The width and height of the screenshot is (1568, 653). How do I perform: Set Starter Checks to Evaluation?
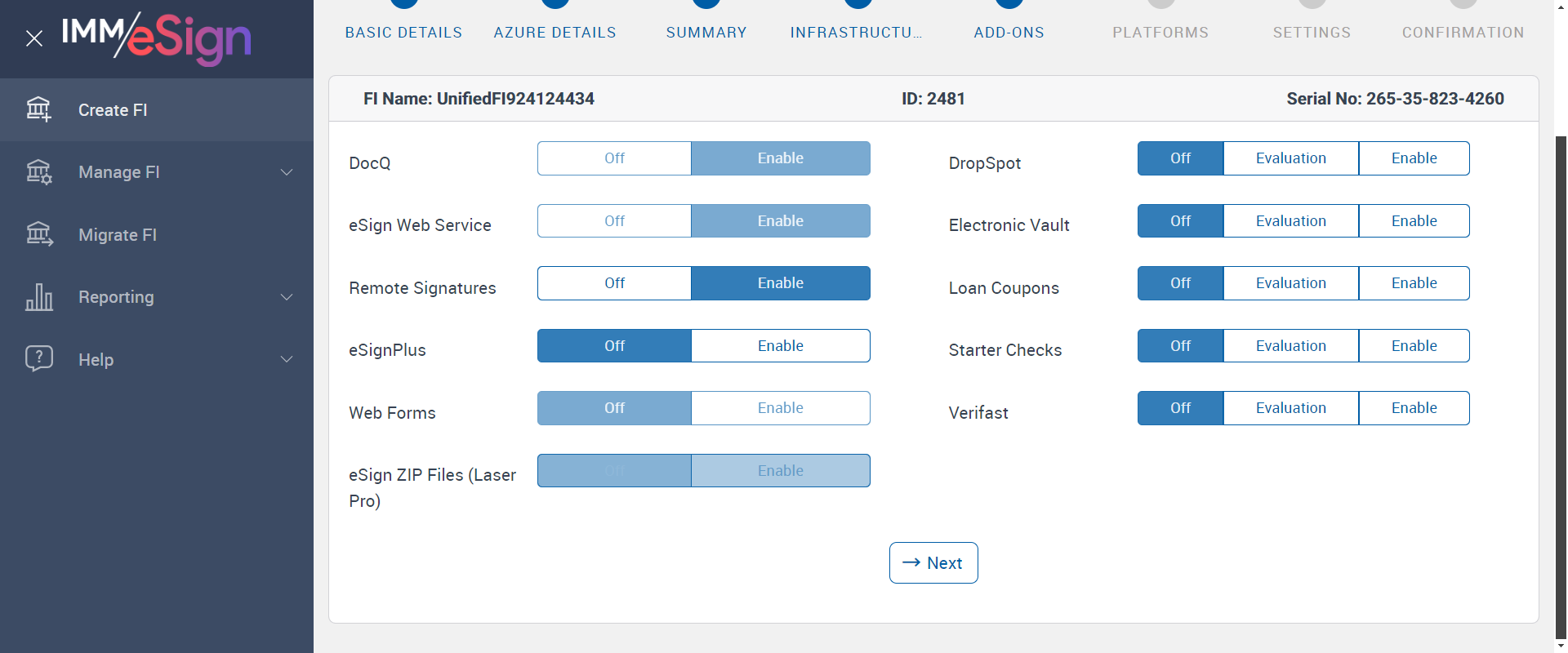coord(1291,346)
